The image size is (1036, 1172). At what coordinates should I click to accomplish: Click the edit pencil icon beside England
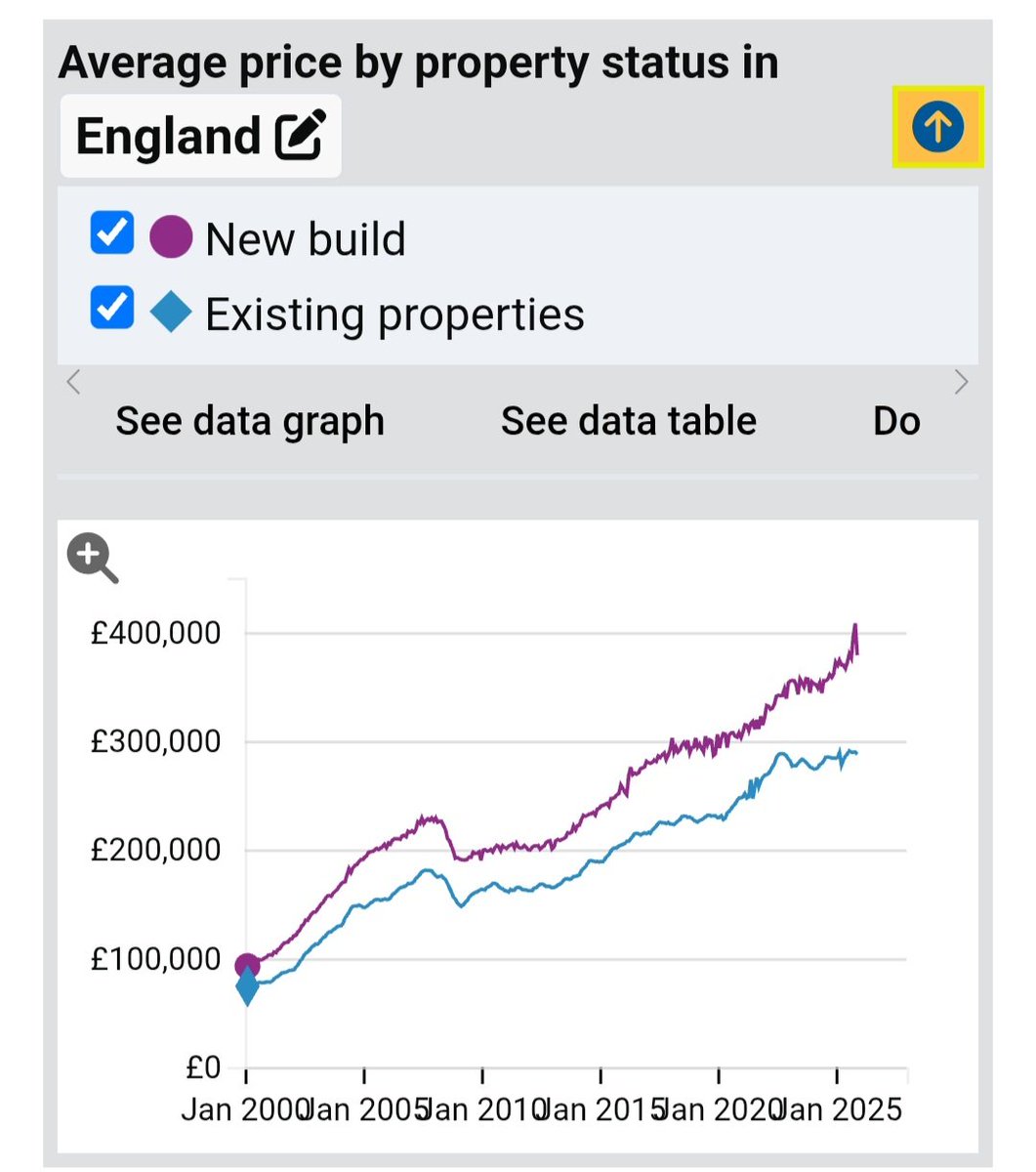pyautogui.click(x=300, y=136)
